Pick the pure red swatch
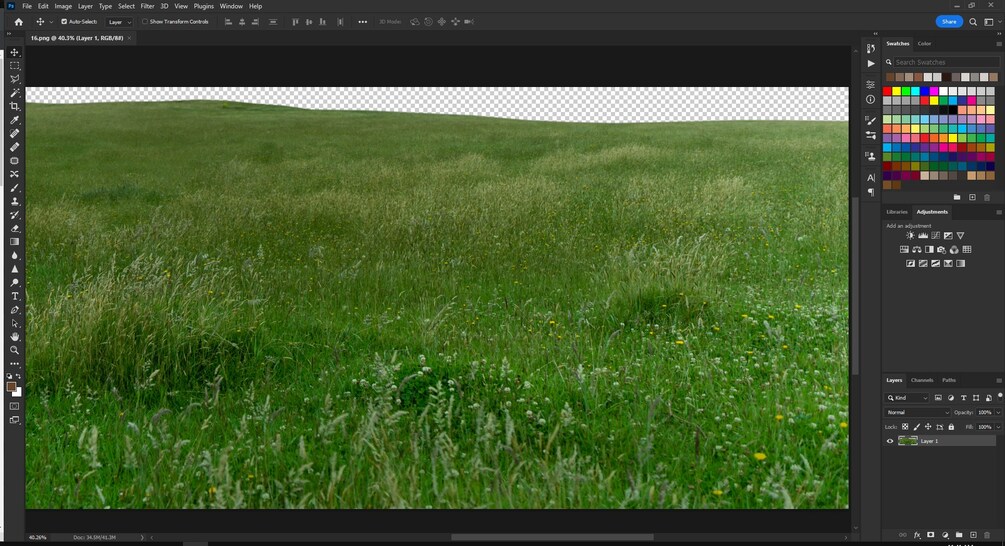 (x=887, y=92)
